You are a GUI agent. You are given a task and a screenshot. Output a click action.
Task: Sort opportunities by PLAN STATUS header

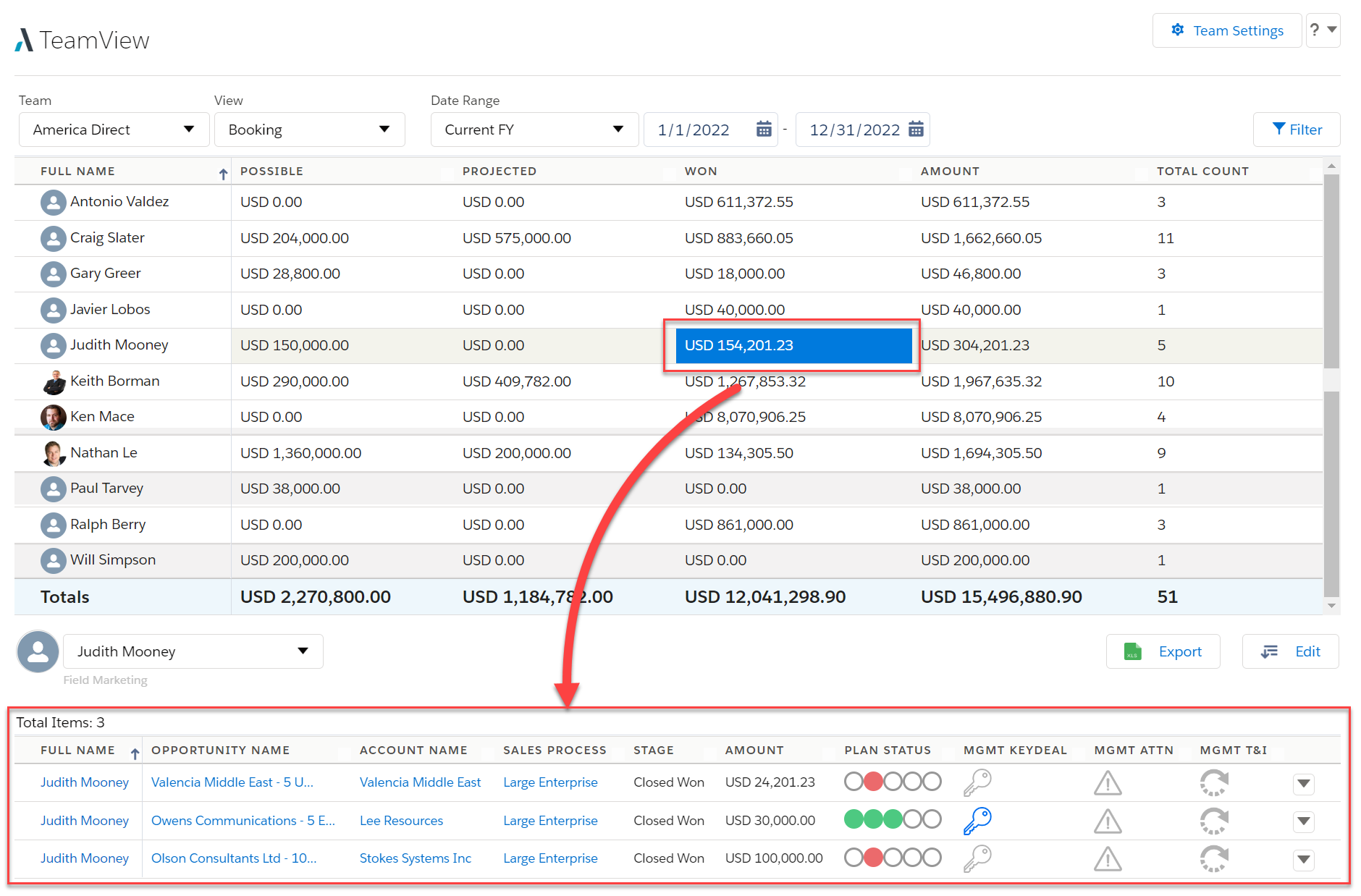click(x=888, y=751)
